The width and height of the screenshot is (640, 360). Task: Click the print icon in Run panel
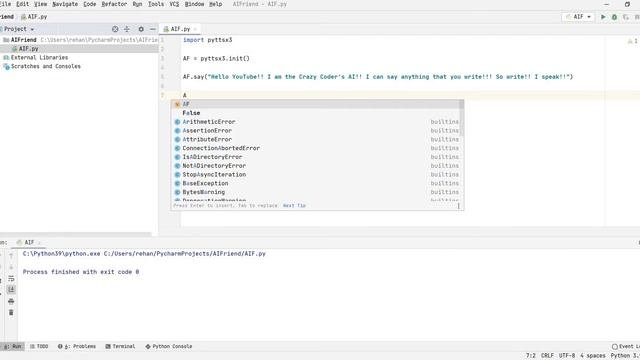11,301
